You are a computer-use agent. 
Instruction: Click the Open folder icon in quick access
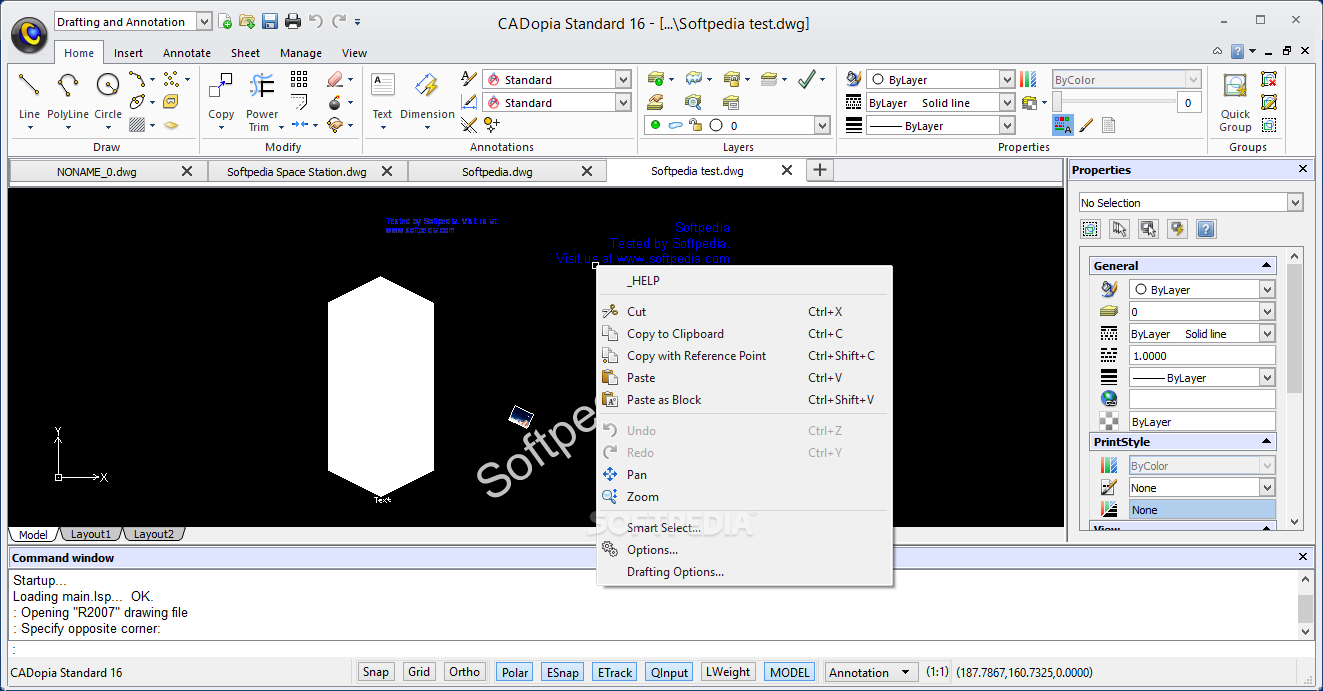247,21
